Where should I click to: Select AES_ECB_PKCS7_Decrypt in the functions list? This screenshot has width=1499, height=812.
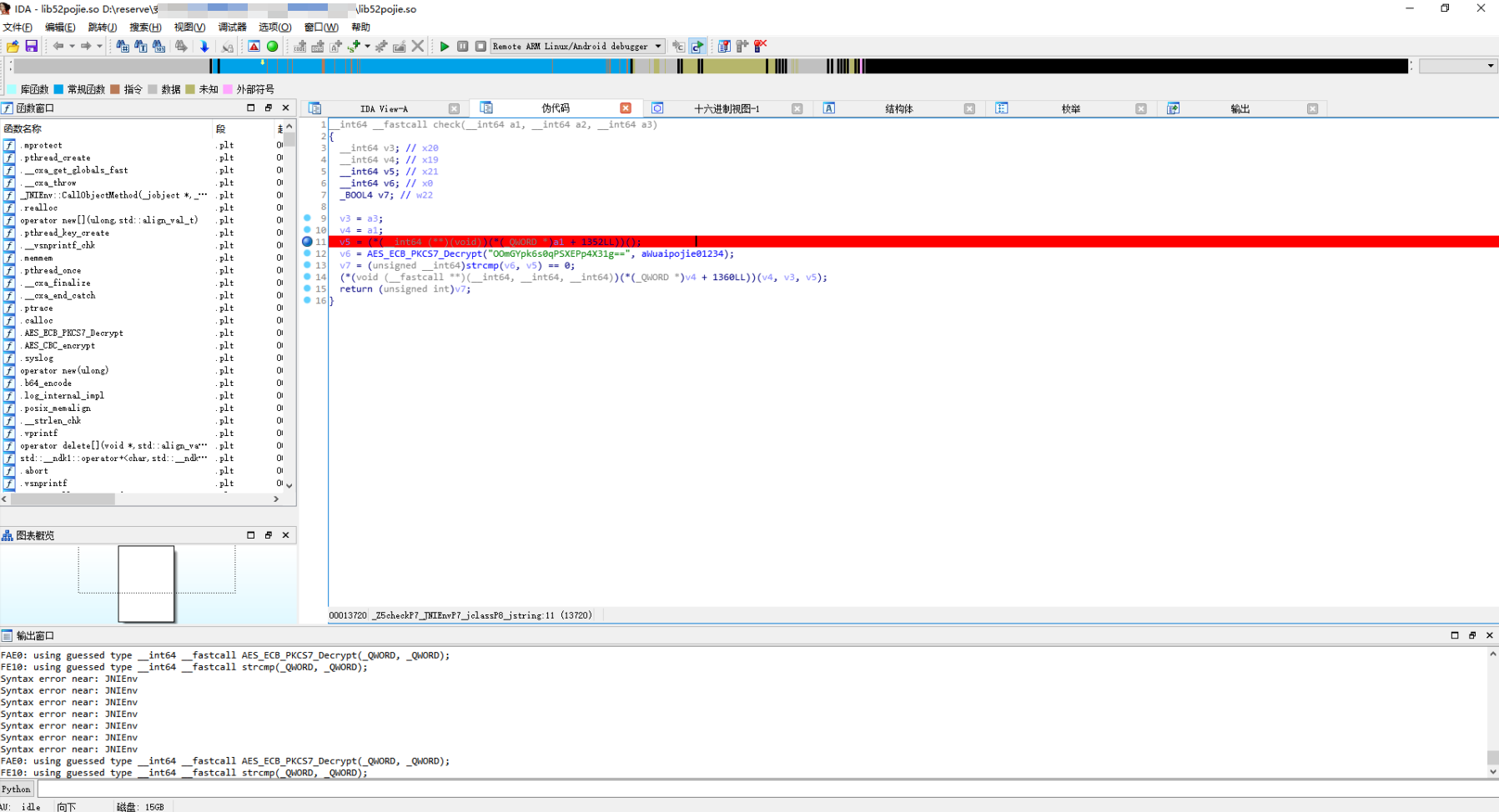[73, 333]
